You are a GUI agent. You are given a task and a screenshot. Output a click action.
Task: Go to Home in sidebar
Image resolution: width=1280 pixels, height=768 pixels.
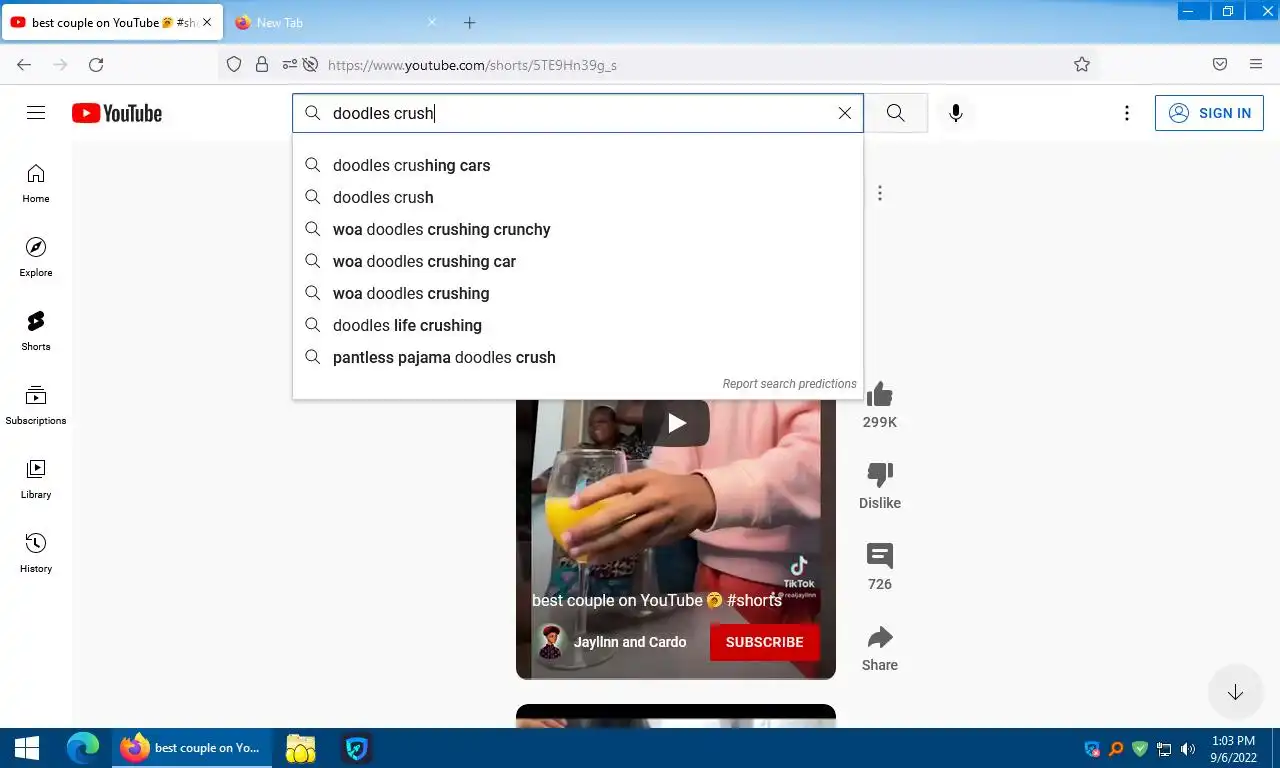click(x=36, y=183)
